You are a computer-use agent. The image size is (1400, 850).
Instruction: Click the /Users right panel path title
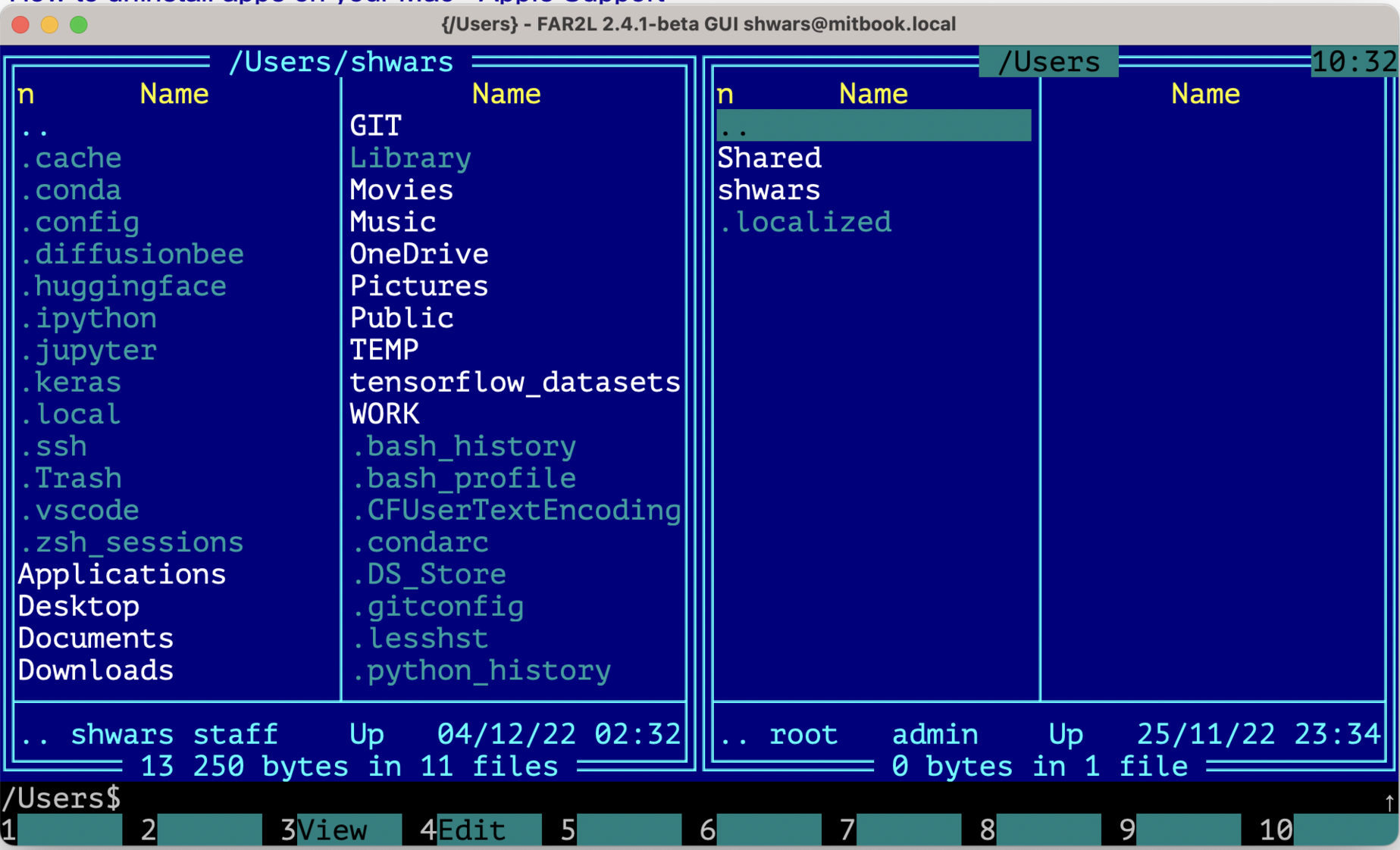[x=1048, y=62]
